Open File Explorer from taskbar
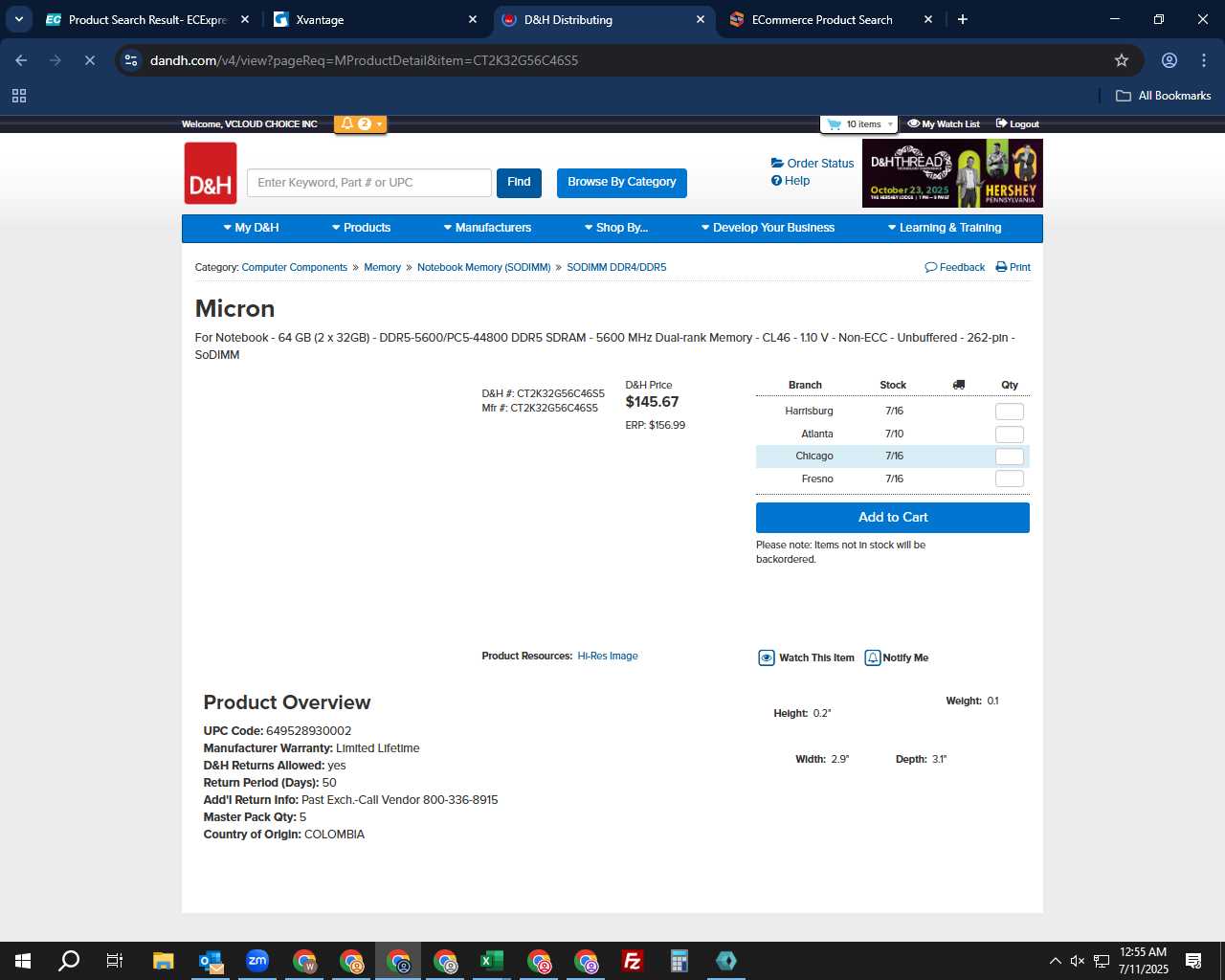 [164, 961]
